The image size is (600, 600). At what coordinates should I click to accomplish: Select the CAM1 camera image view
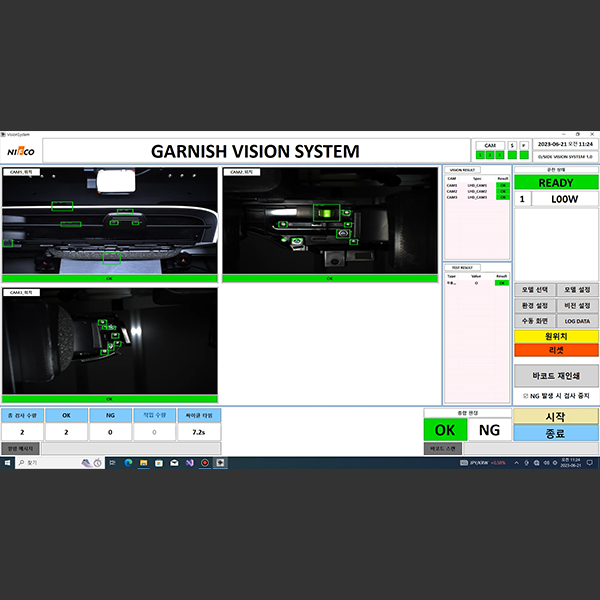click(110, 223)
